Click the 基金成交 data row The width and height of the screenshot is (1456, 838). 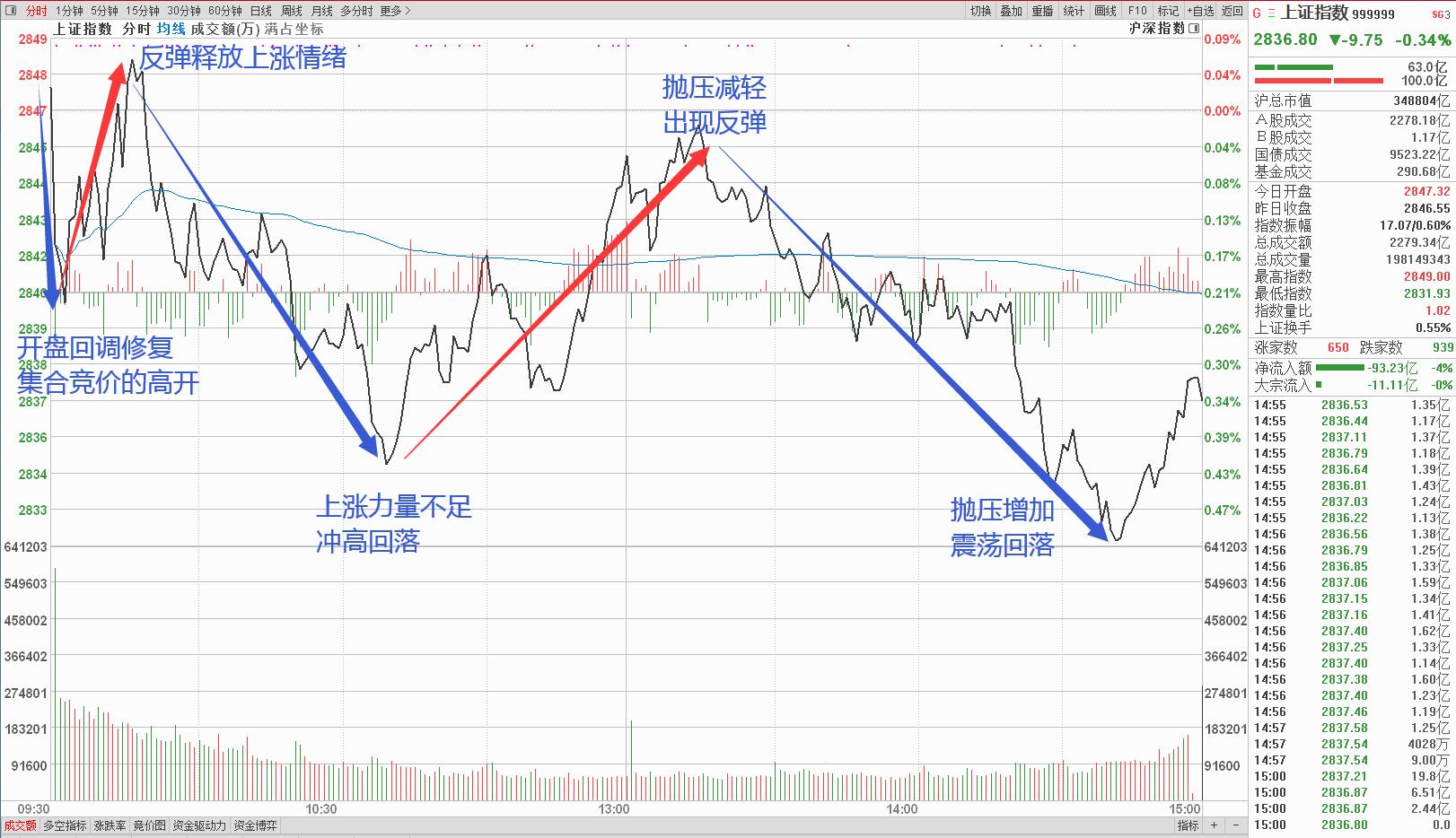pos(1352,171)
